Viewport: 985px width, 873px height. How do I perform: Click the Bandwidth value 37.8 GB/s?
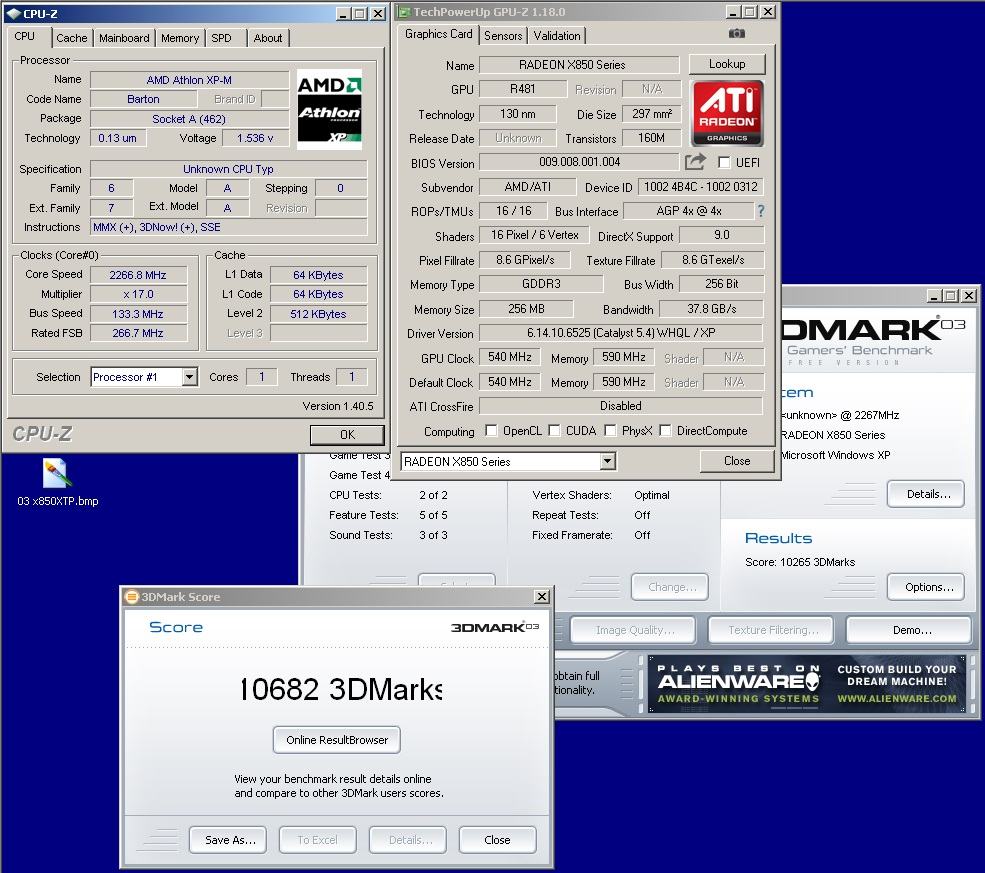711,309
